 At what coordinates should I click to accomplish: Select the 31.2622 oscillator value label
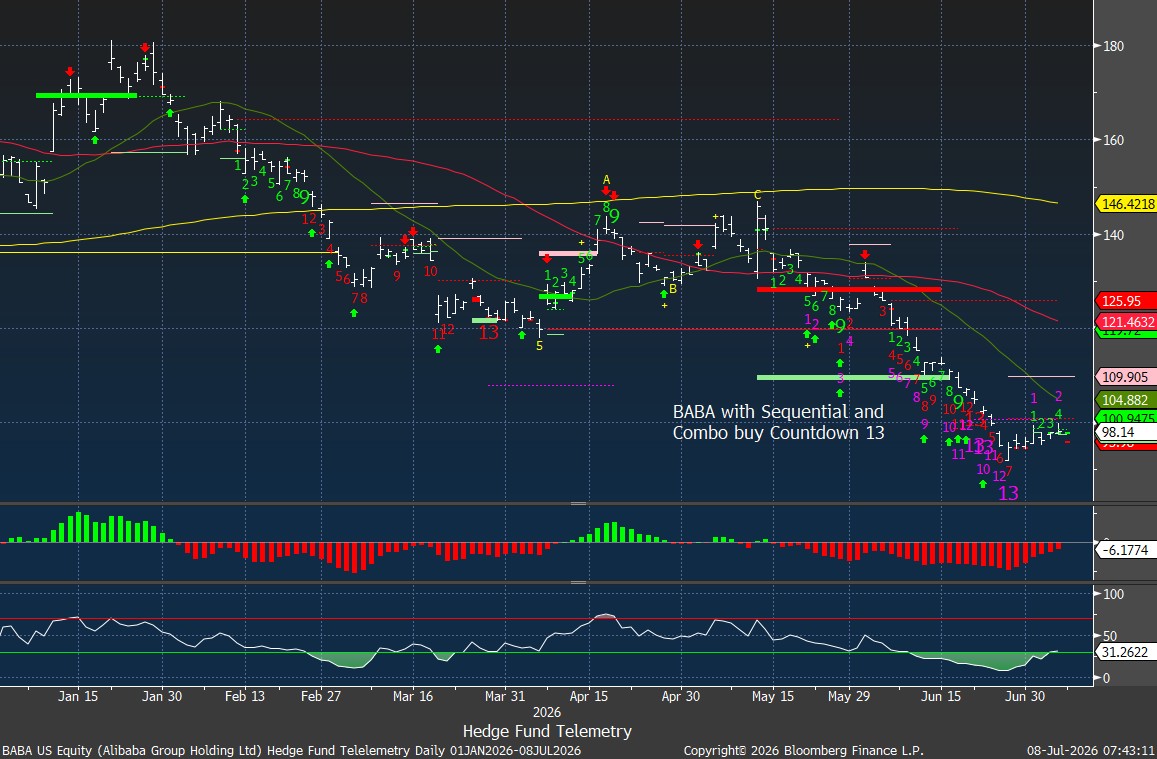[1127, 652]
